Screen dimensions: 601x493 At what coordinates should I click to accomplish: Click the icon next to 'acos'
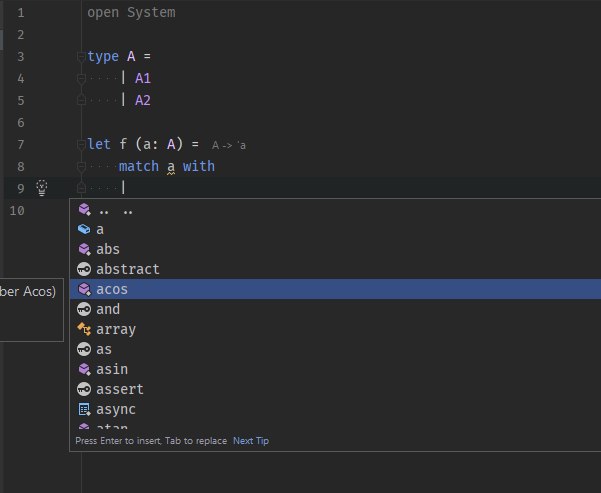coord(84,289)
